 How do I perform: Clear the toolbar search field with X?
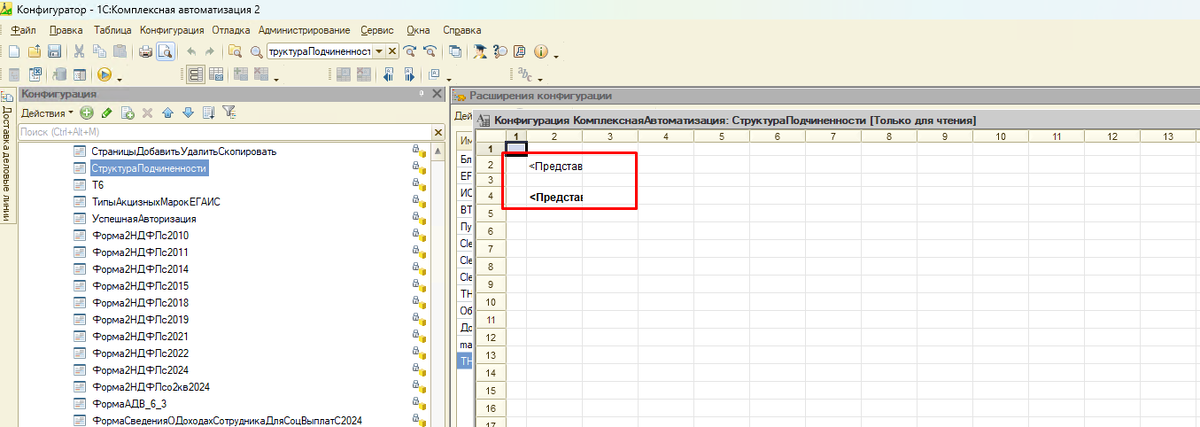point(392,51)
